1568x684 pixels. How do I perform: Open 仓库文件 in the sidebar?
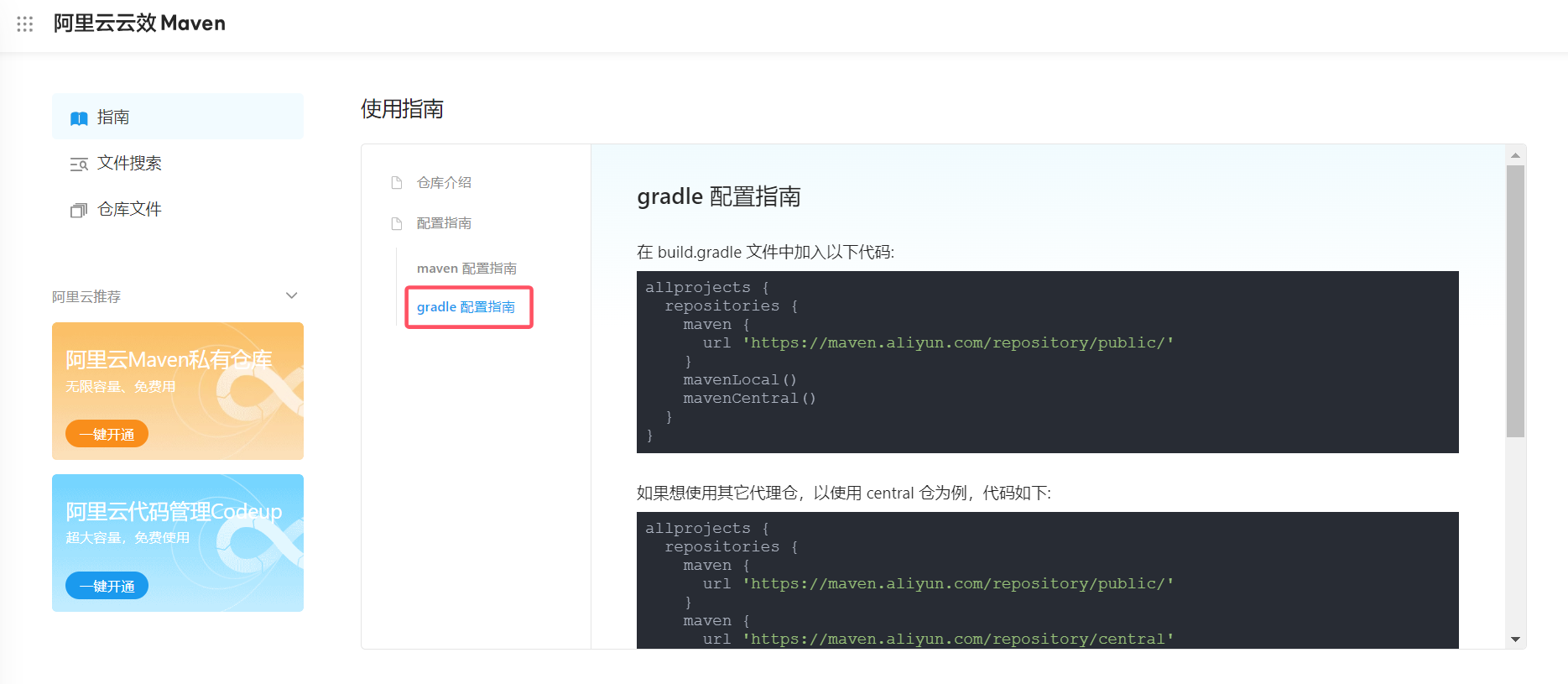[x=129, y=209]
